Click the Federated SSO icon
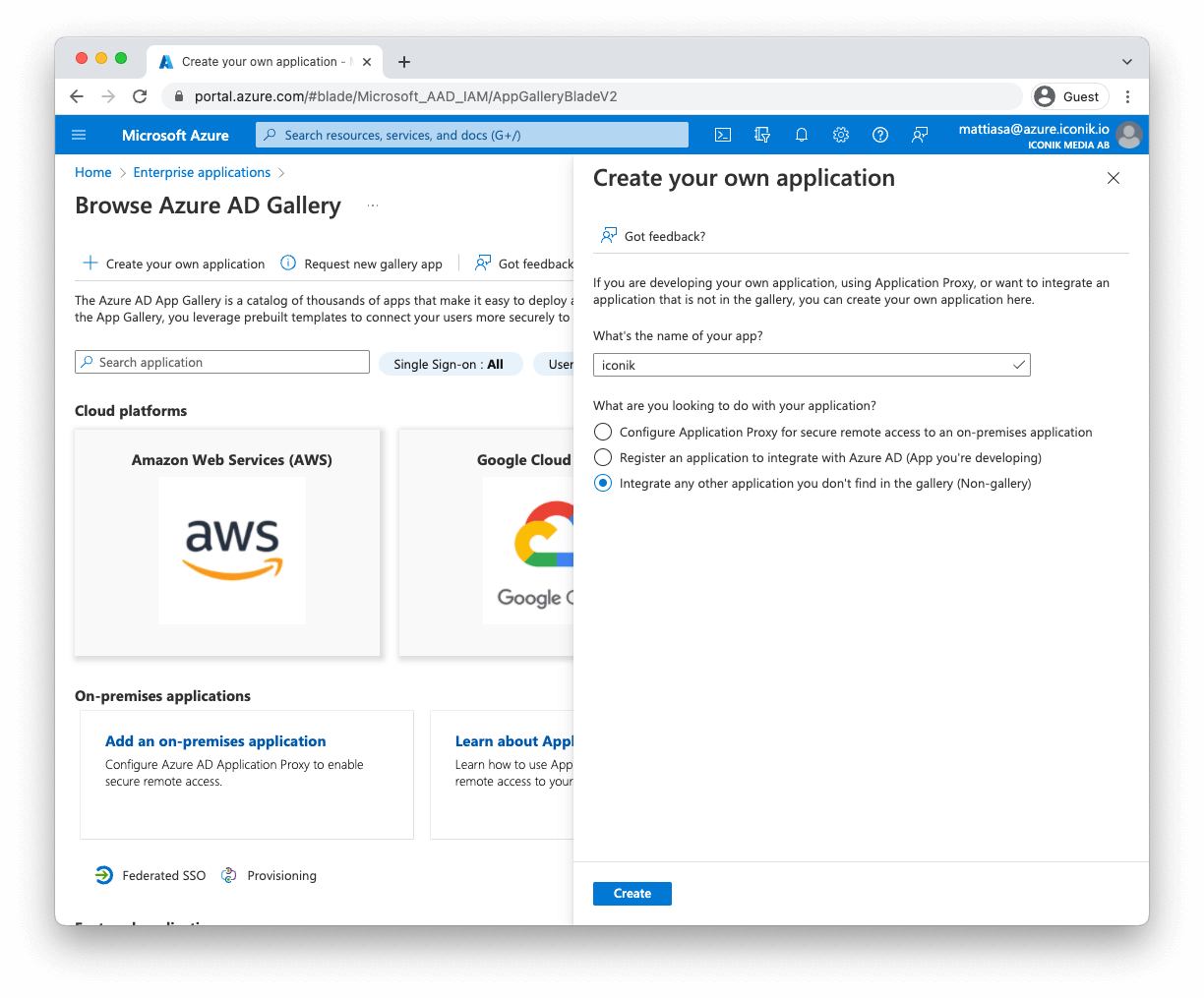The width and height of the screenshot is (1204, 998). [x=103, y=875]
